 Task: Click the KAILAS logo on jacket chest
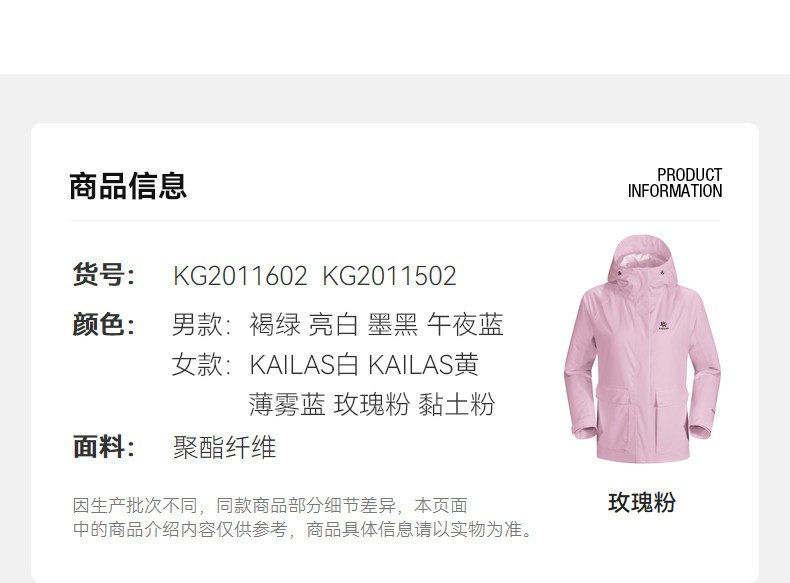(x=663, y=327)
